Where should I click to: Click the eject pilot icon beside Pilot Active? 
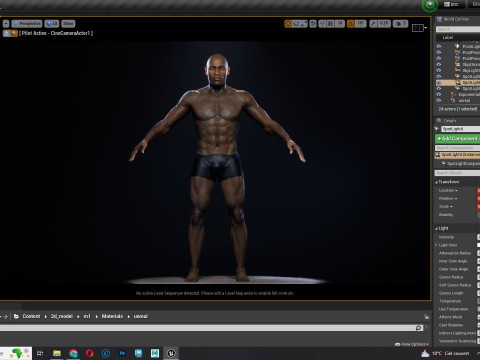tap(6, 33)
